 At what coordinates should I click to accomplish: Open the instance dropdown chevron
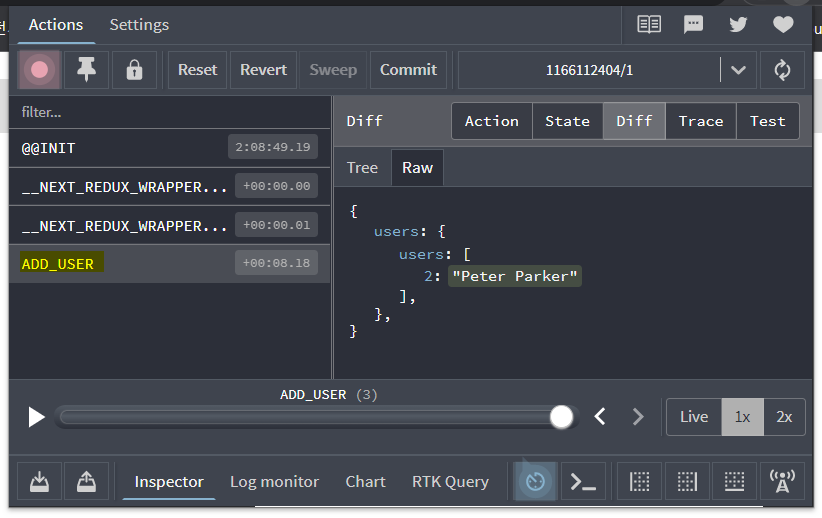[x=738, y=70]
